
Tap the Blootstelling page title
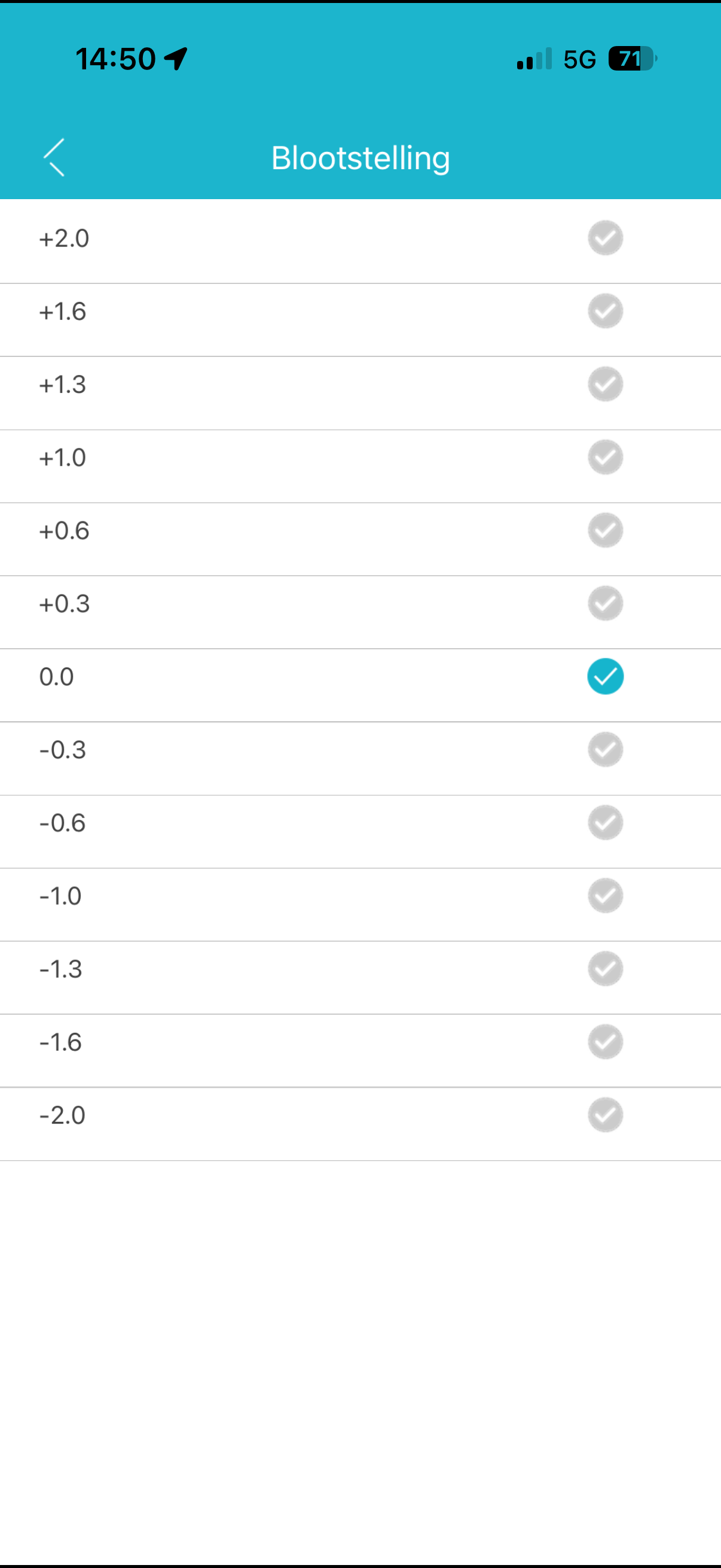coord(360,158)
